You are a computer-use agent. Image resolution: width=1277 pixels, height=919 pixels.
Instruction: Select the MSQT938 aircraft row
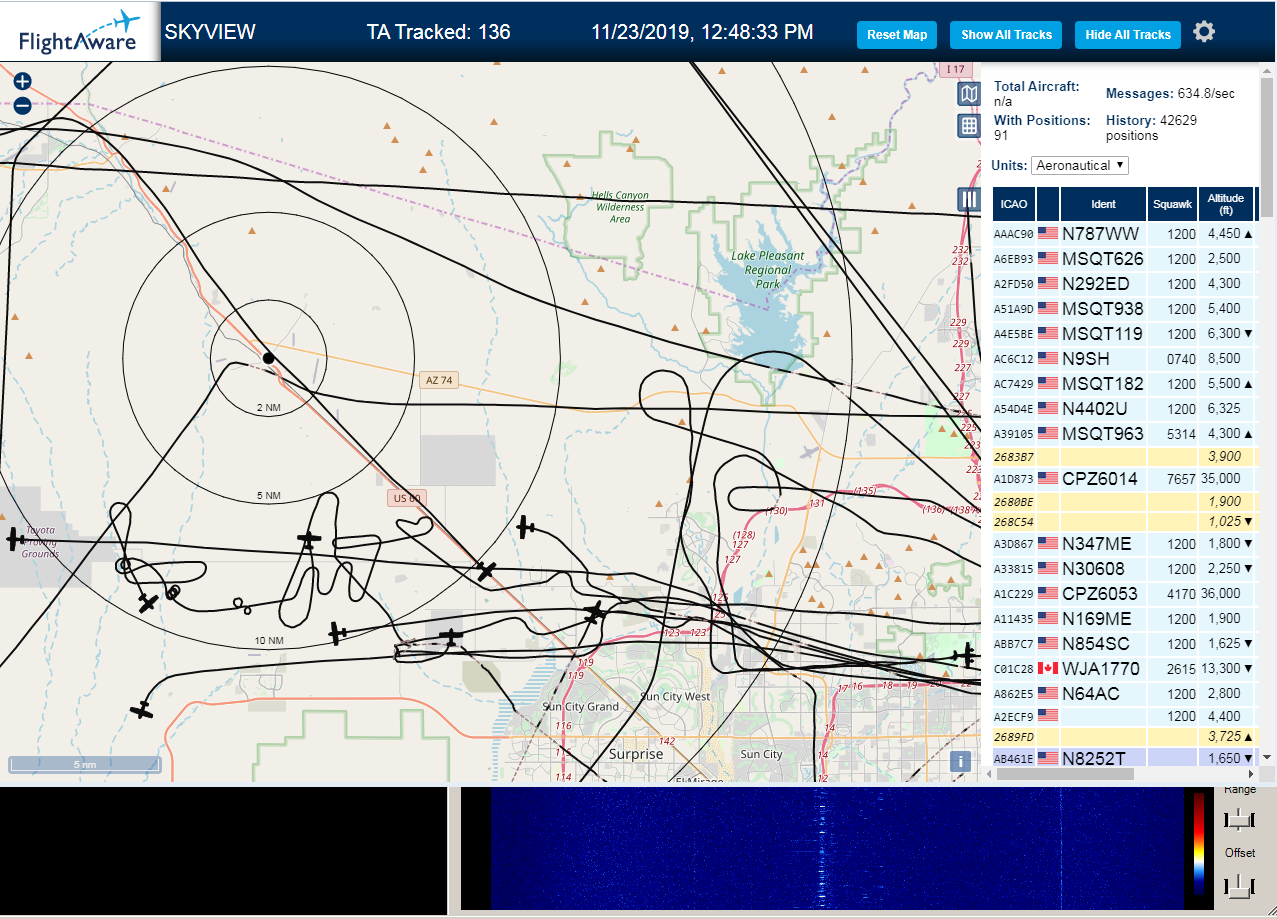(1124, 308)
